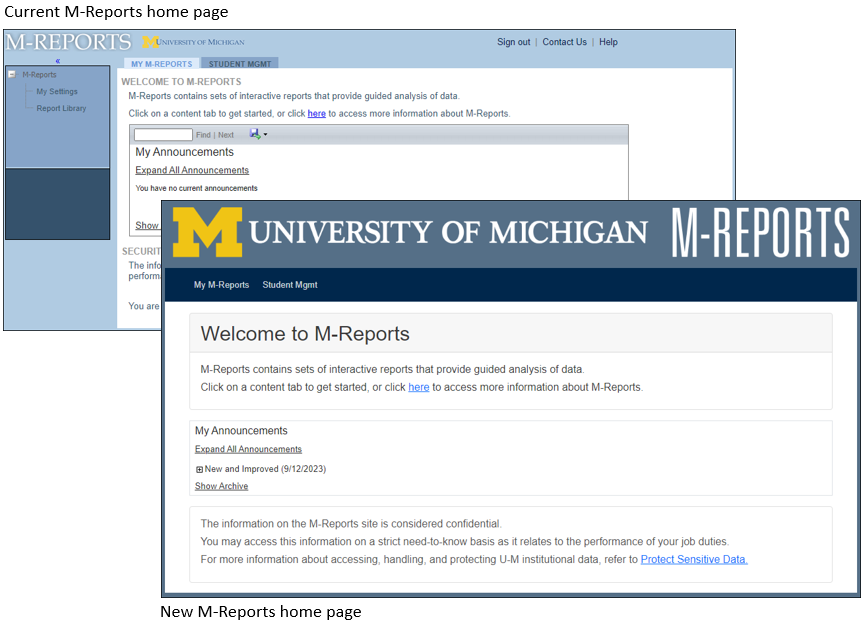
Task: Open the Contact Us page
Action: [x=564, y=42]
